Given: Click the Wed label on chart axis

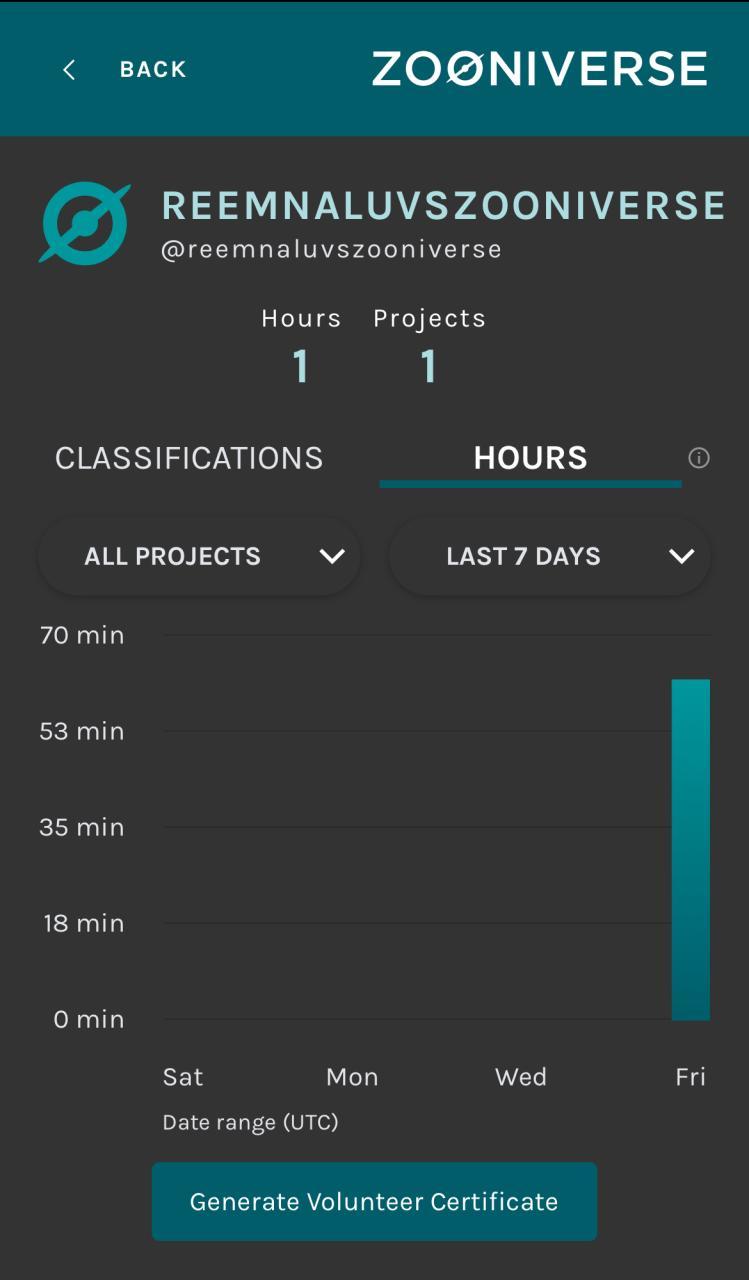Looking at the screenshot, I should [x=521, y=1077].
